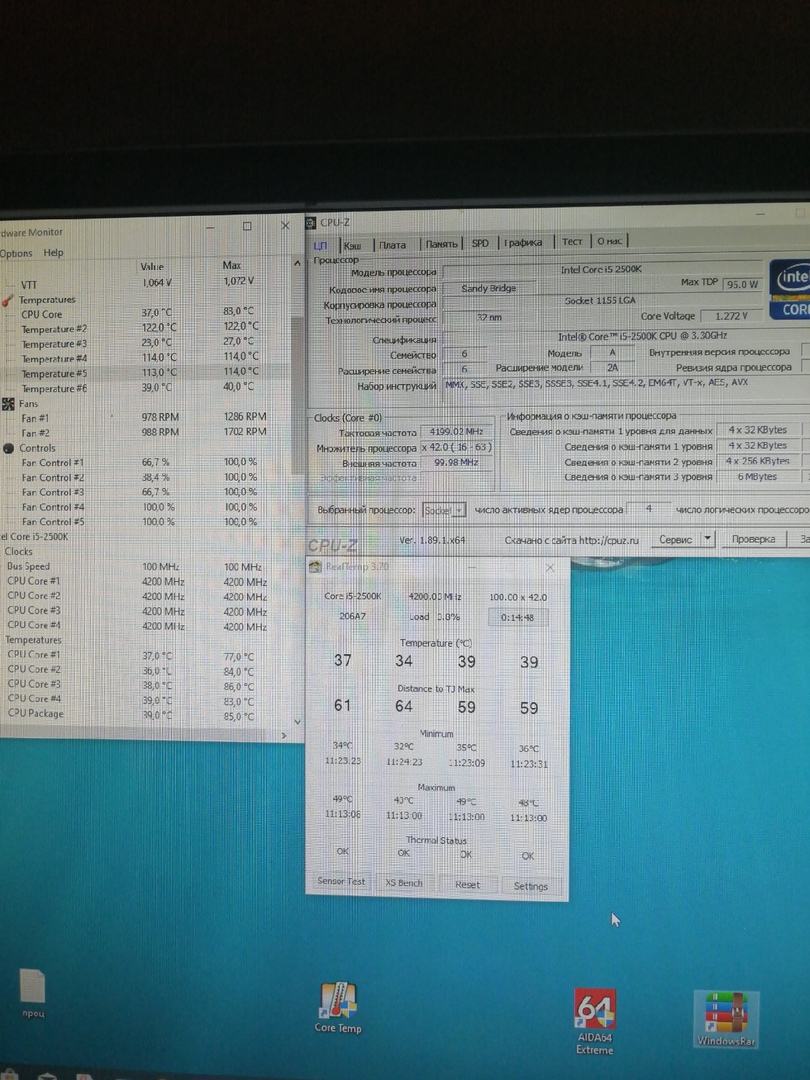This screenshot has width=810, height=1080.
Task: Click the RealTemp title bar icon
Action: [x=315, y=566]
